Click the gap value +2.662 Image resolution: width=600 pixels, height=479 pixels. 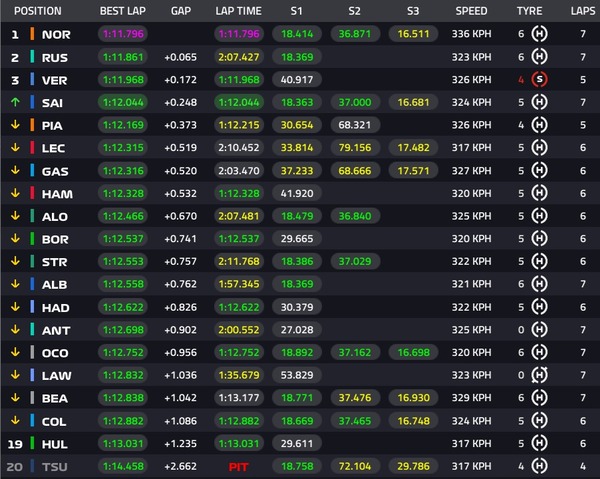181,466
